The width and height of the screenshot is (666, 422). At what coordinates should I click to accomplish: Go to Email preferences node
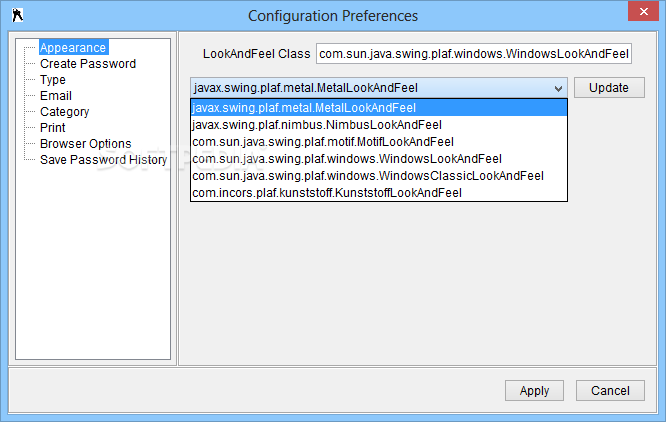(56, 96)
